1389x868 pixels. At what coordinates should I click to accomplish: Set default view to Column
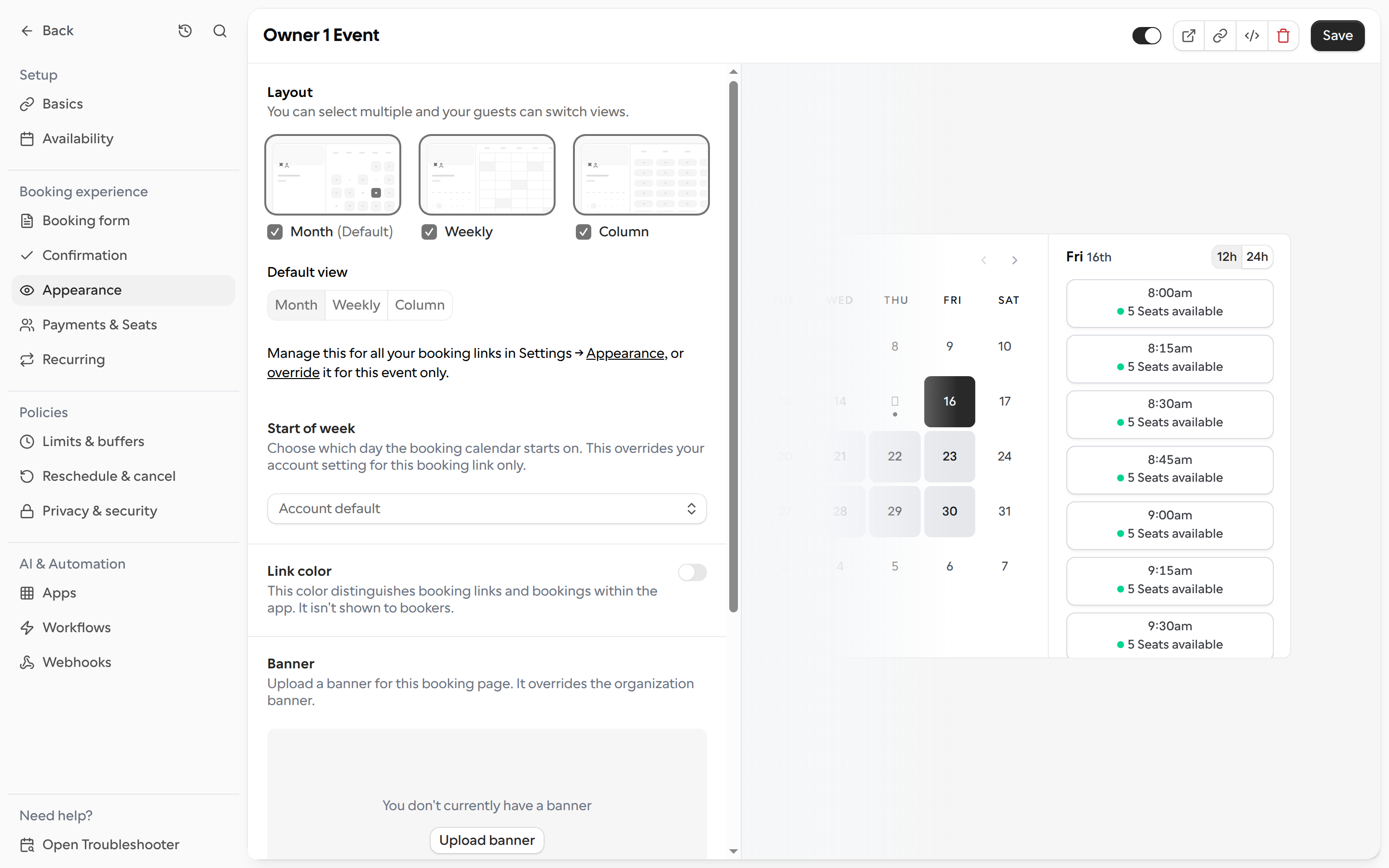point(420,305)
